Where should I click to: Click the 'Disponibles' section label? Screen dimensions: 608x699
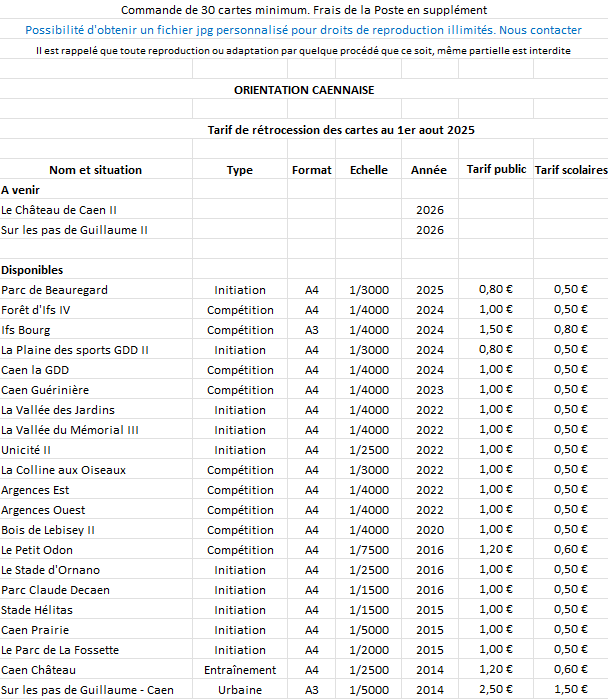coord(32,270)
